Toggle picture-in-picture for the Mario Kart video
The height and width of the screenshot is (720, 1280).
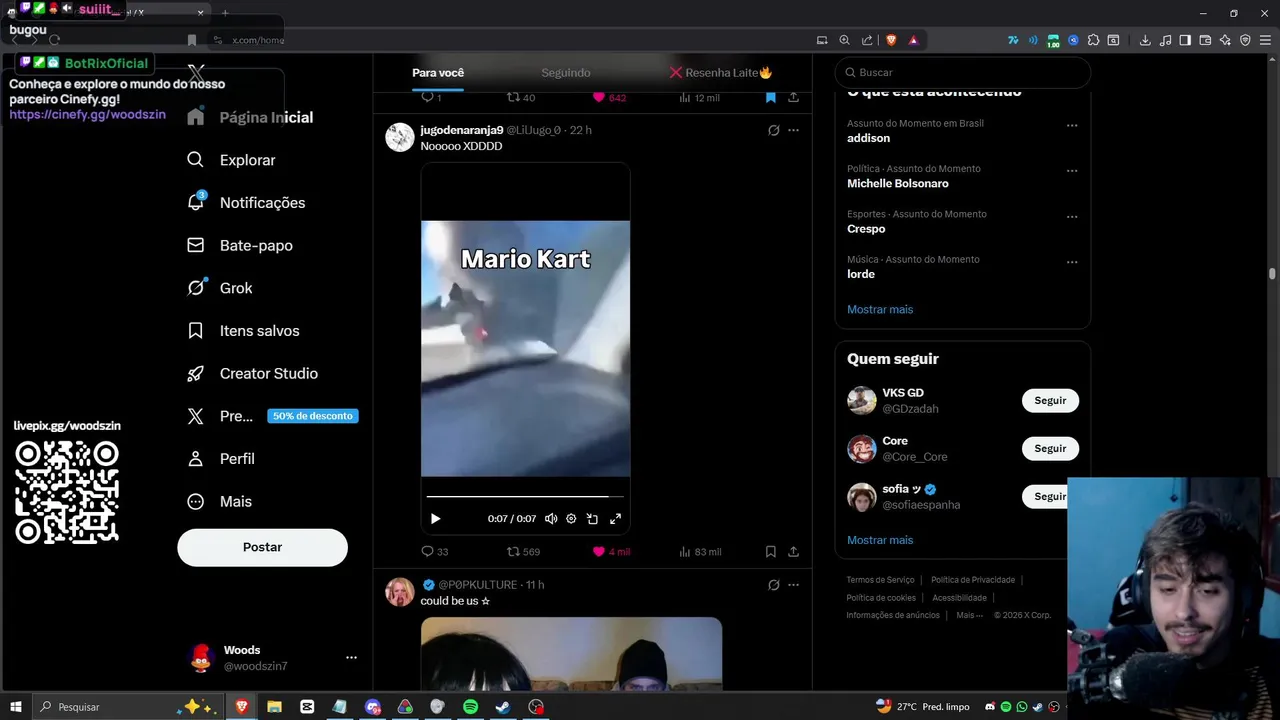(x=592, y=519)
